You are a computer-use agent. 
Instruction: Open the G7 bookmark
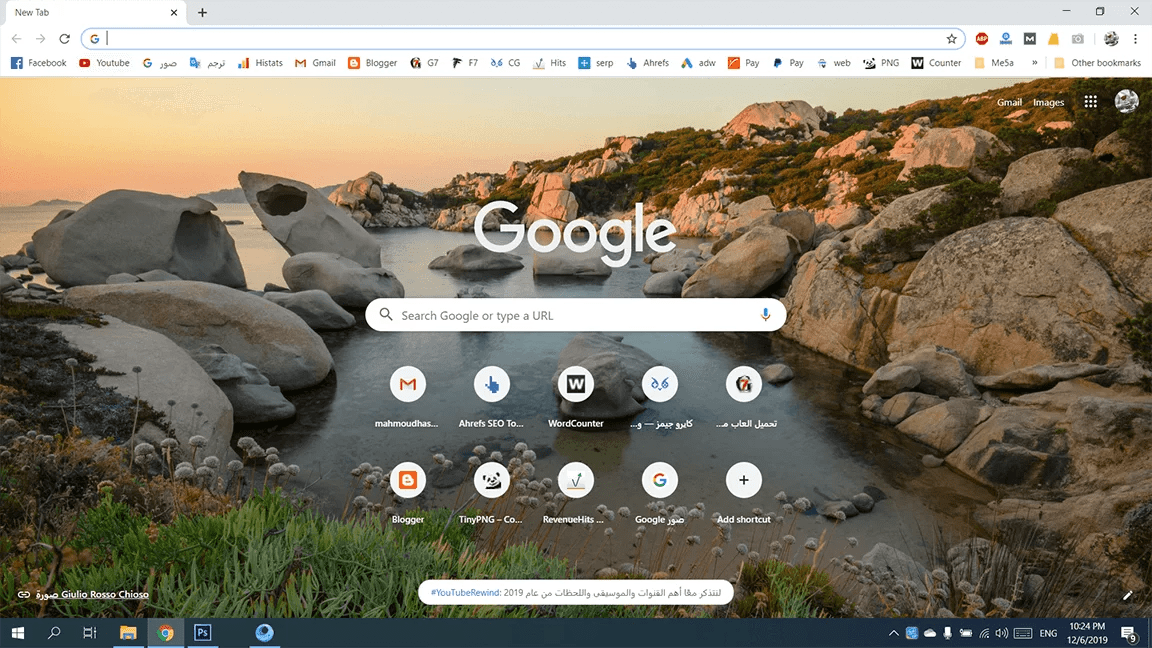coord(424,63)
